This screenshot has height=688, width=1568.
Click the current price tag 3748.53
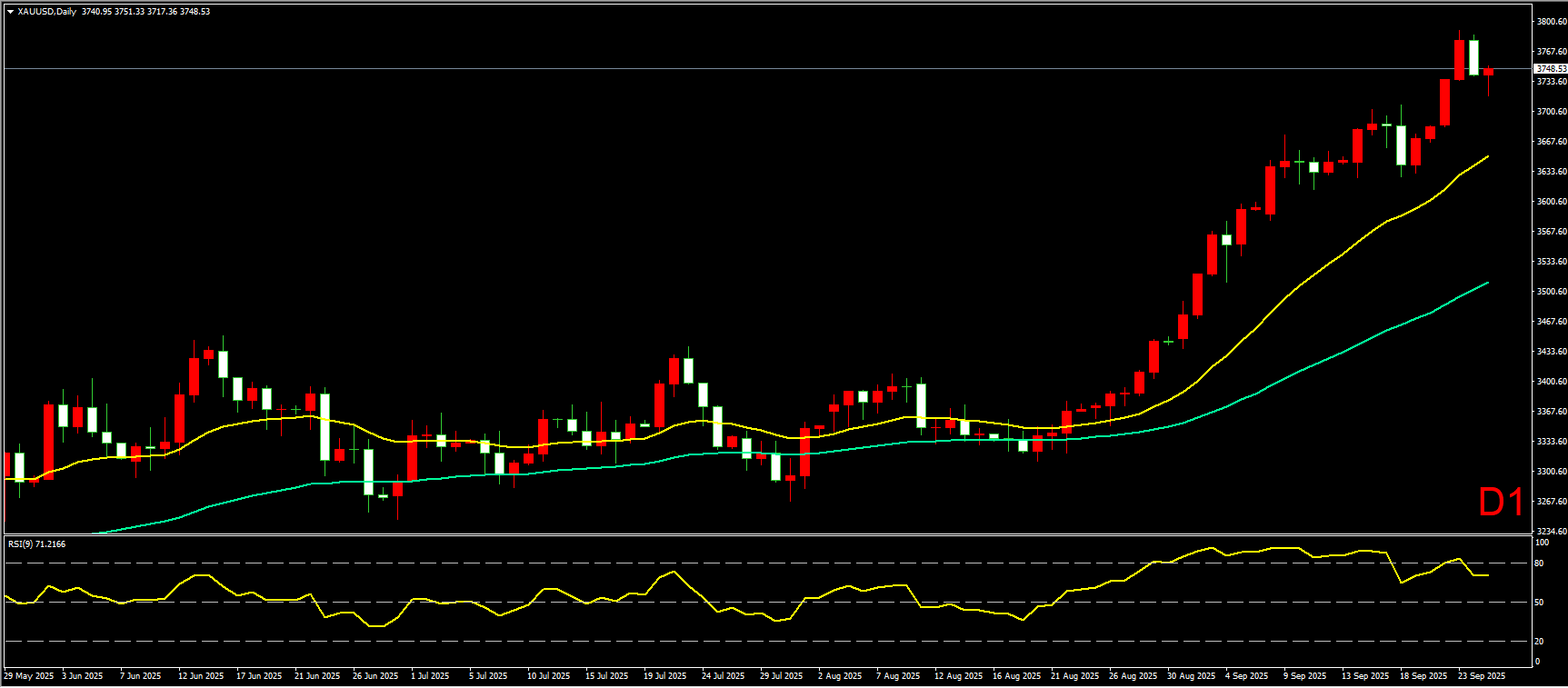tap(1551, 69)
